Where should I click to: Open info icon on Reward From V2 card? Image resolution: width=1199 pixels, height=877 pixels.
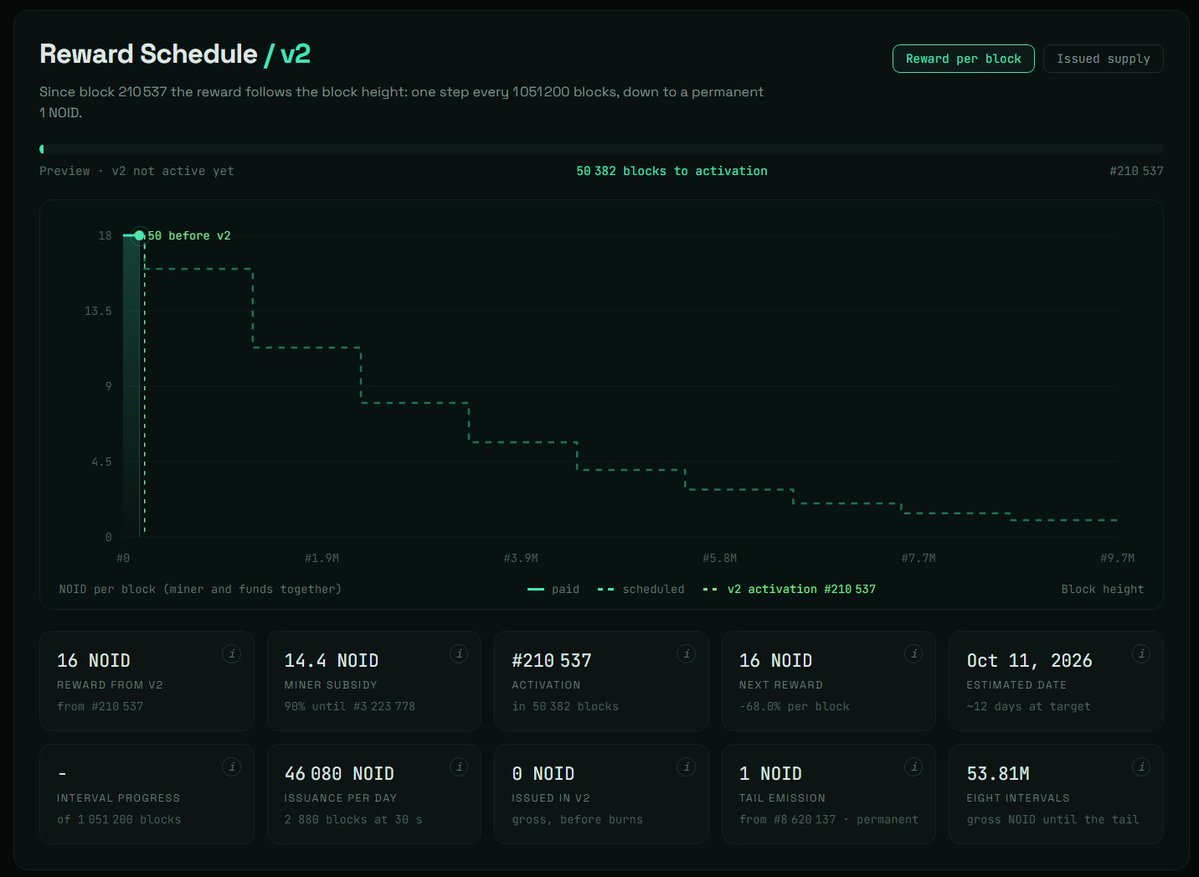pyautogui.click(x=231, y=654)
